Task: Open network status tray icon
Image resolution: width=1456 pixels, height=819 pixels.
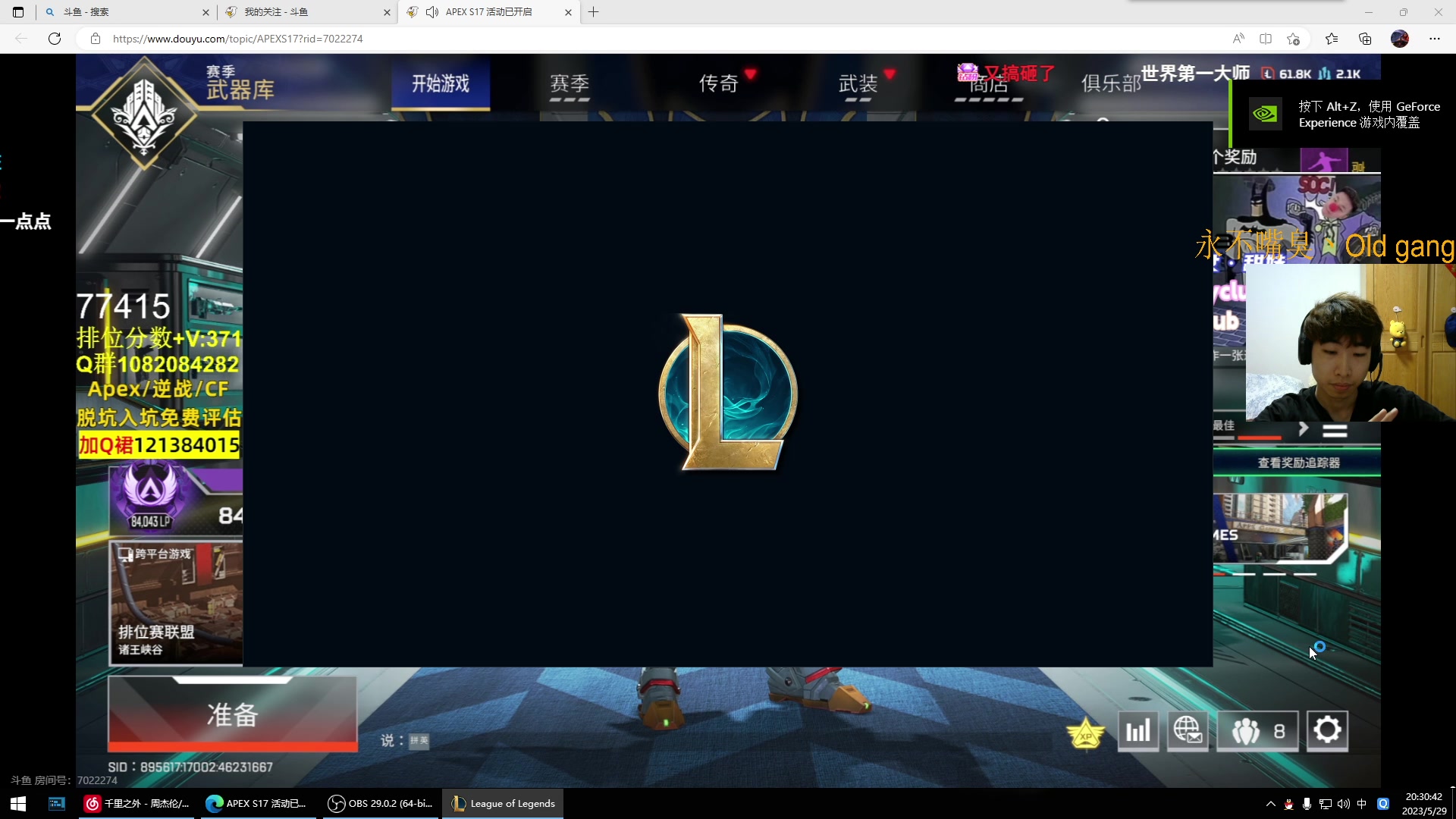Action: tap(1326, 804)
